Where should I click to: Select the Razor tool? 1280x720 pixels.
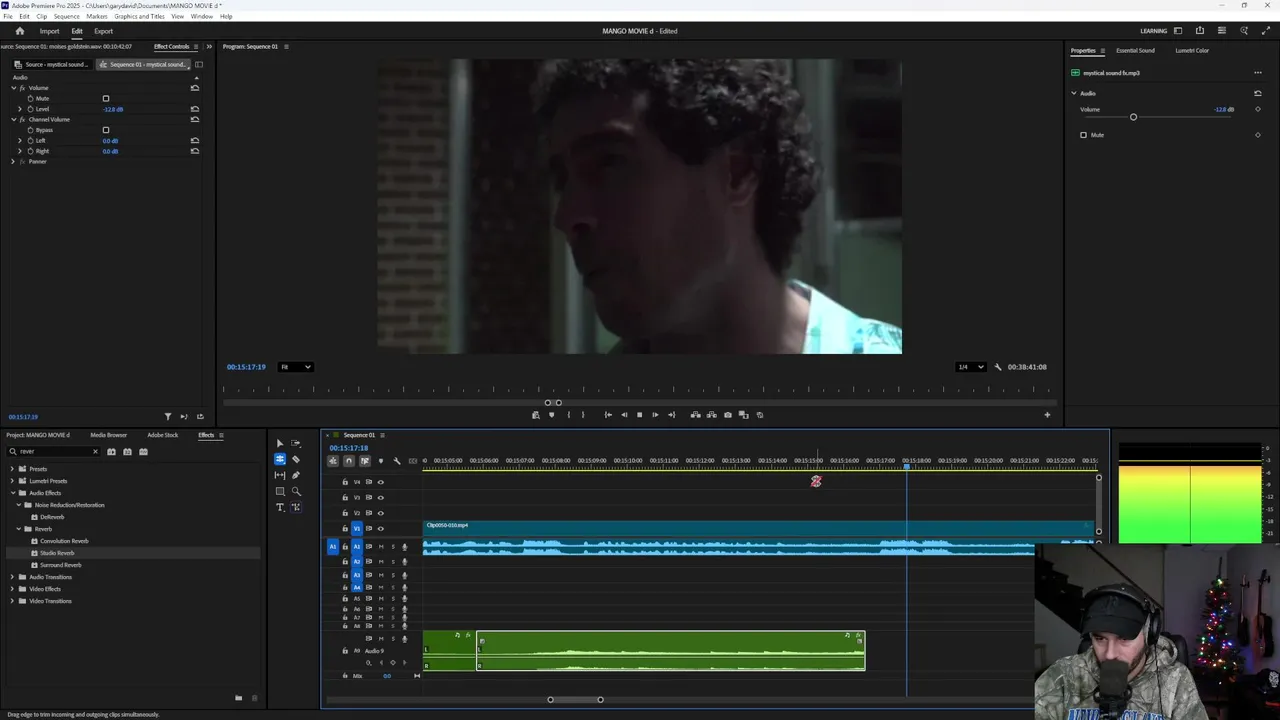(x=296, y=459)
